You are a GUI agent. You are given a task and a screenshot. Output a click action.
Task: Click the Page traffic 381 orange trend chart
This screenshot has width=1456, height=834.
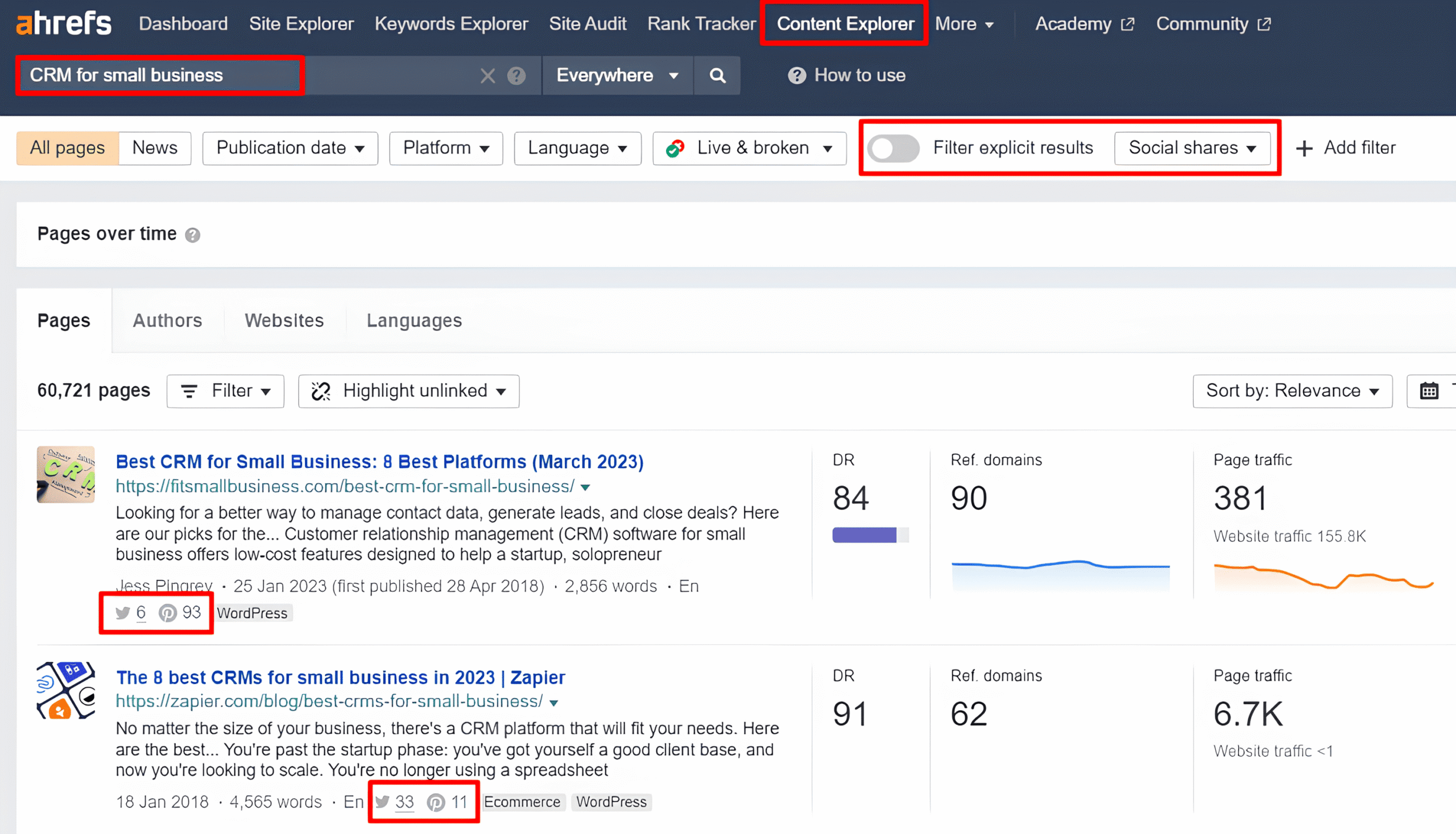pyautogui.click(x=1323, y=578)
